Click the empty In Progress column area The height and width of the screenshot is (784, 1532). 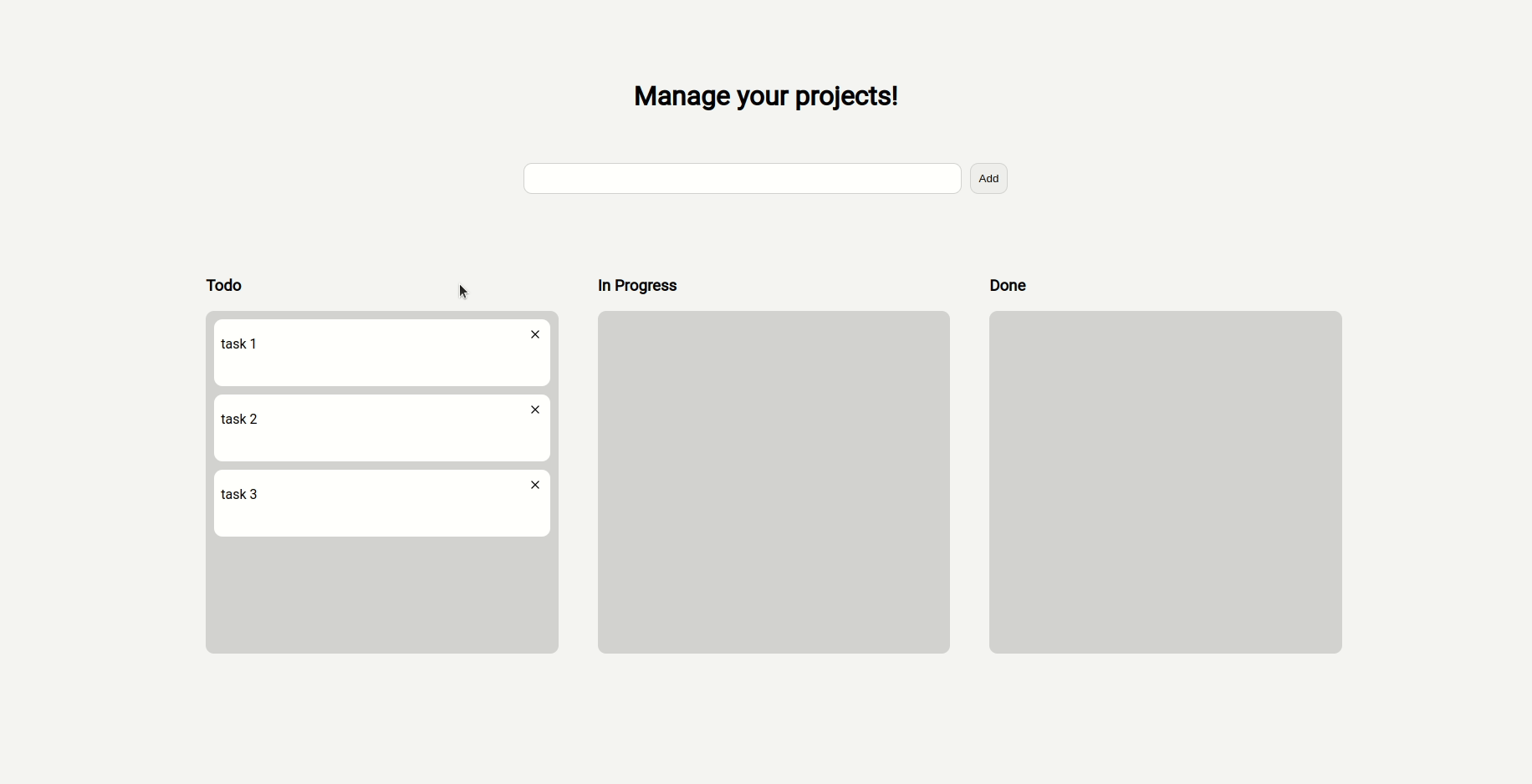774,481
